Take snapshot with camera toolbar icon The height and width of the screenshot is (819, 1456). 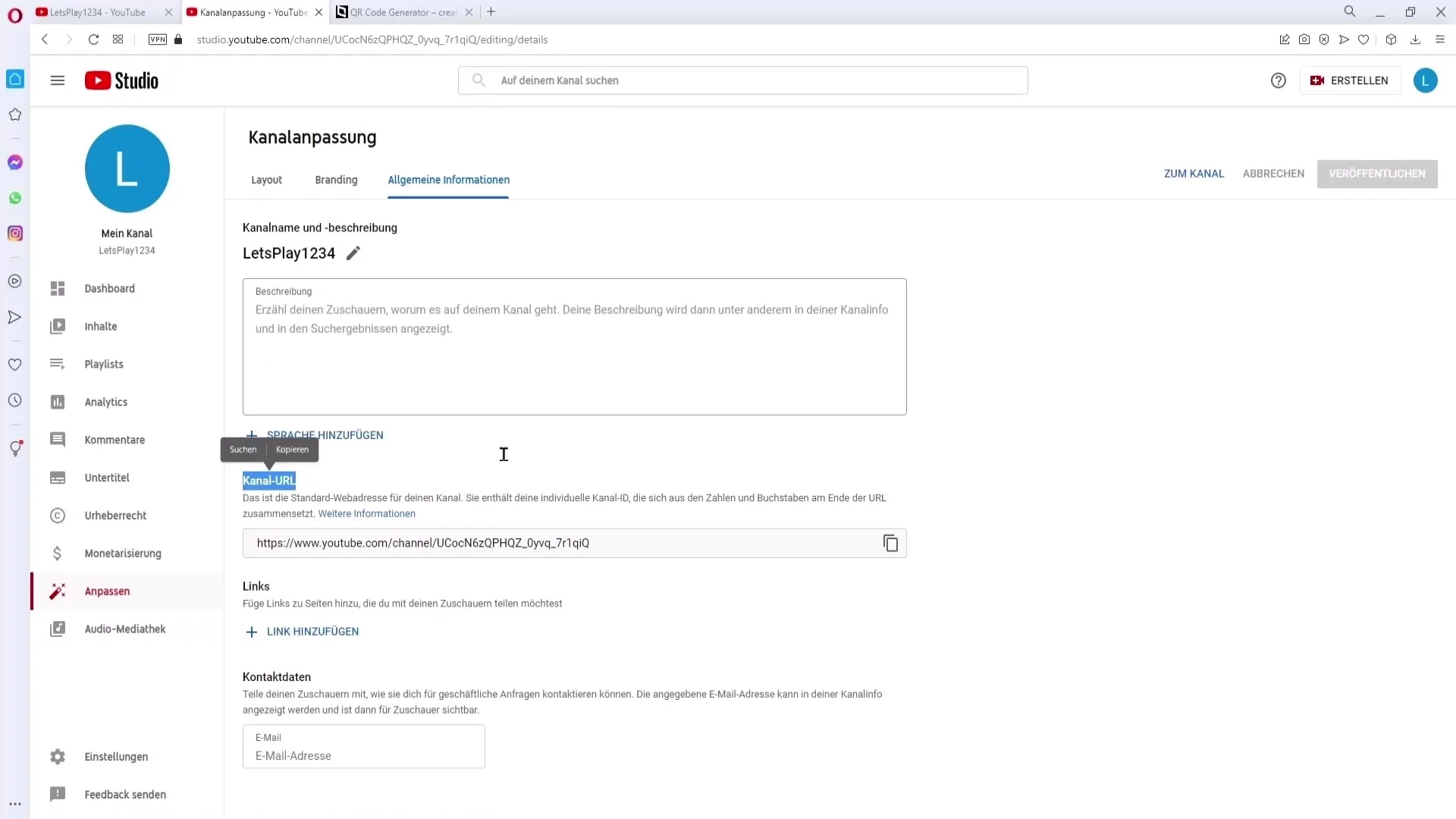click(1304, 39)
